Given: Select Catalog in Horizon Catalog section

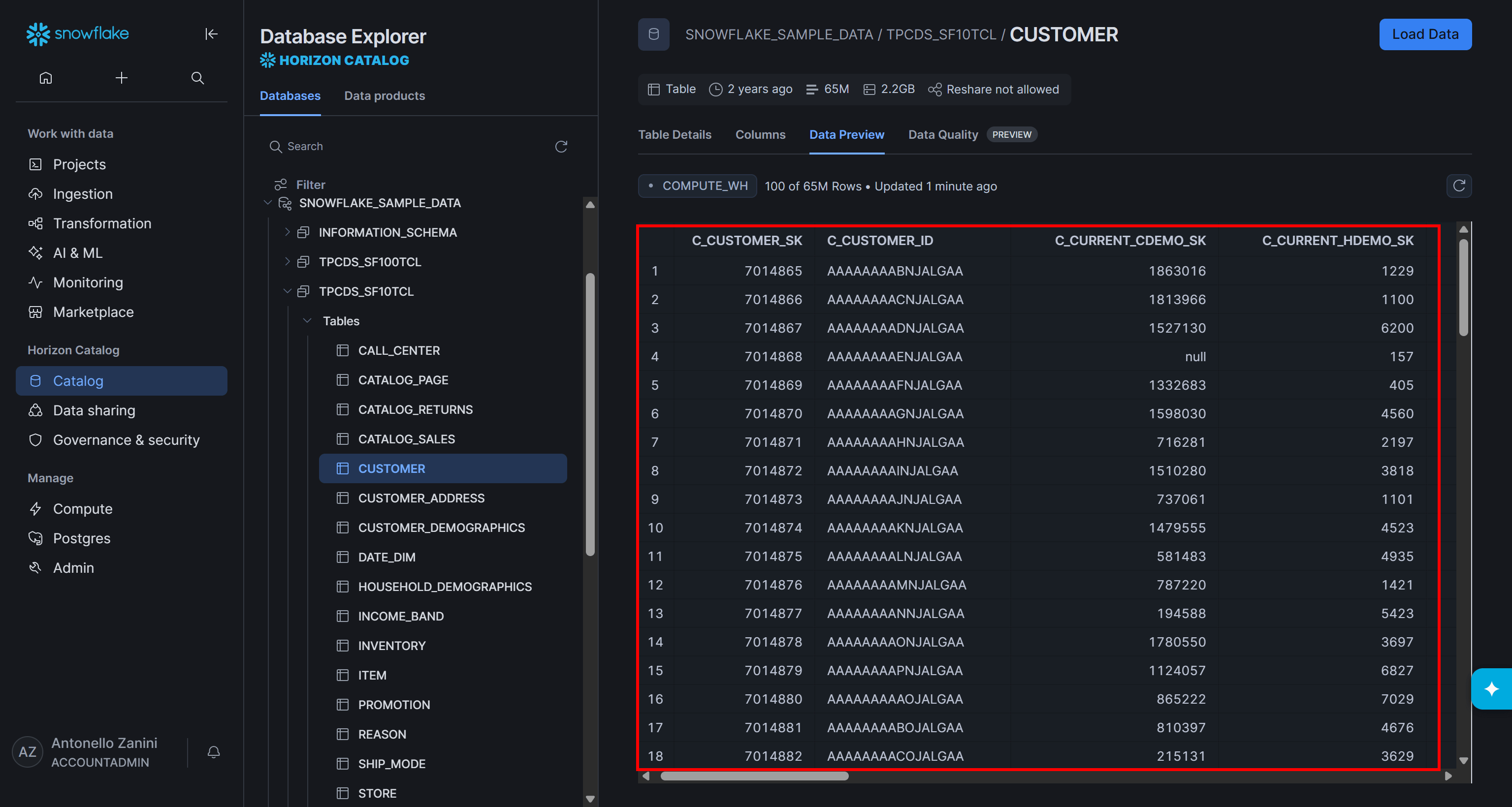Looking at the screenshot, I should 122,381.
